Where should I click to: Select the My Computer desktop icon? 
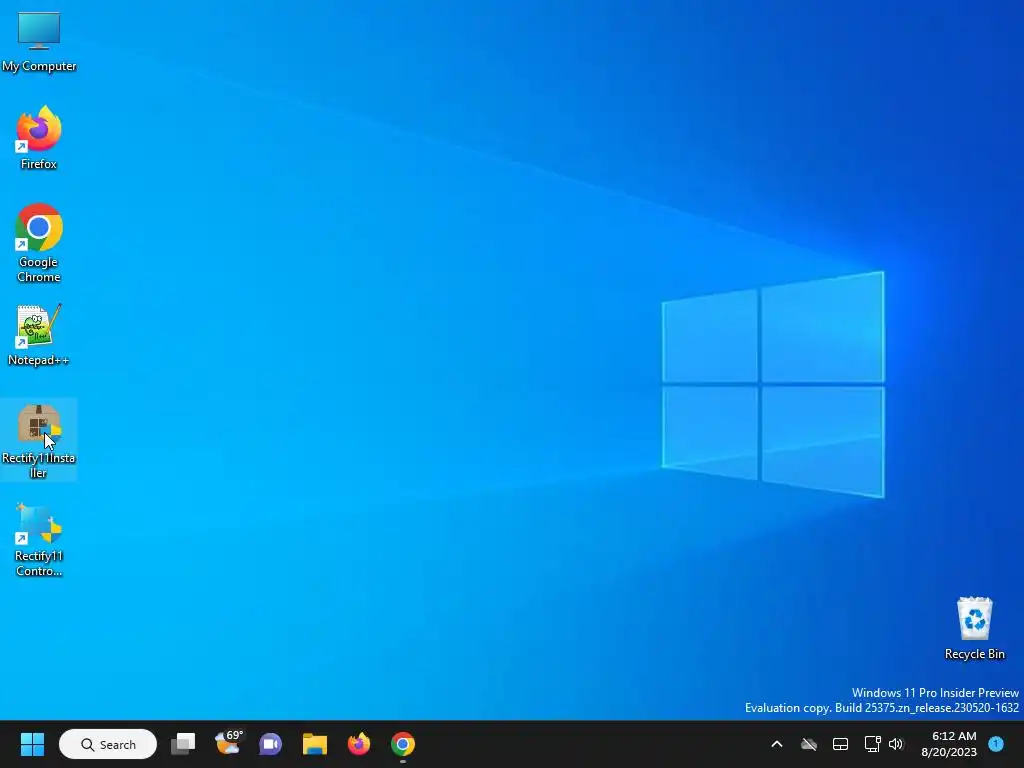coord(39,41)
